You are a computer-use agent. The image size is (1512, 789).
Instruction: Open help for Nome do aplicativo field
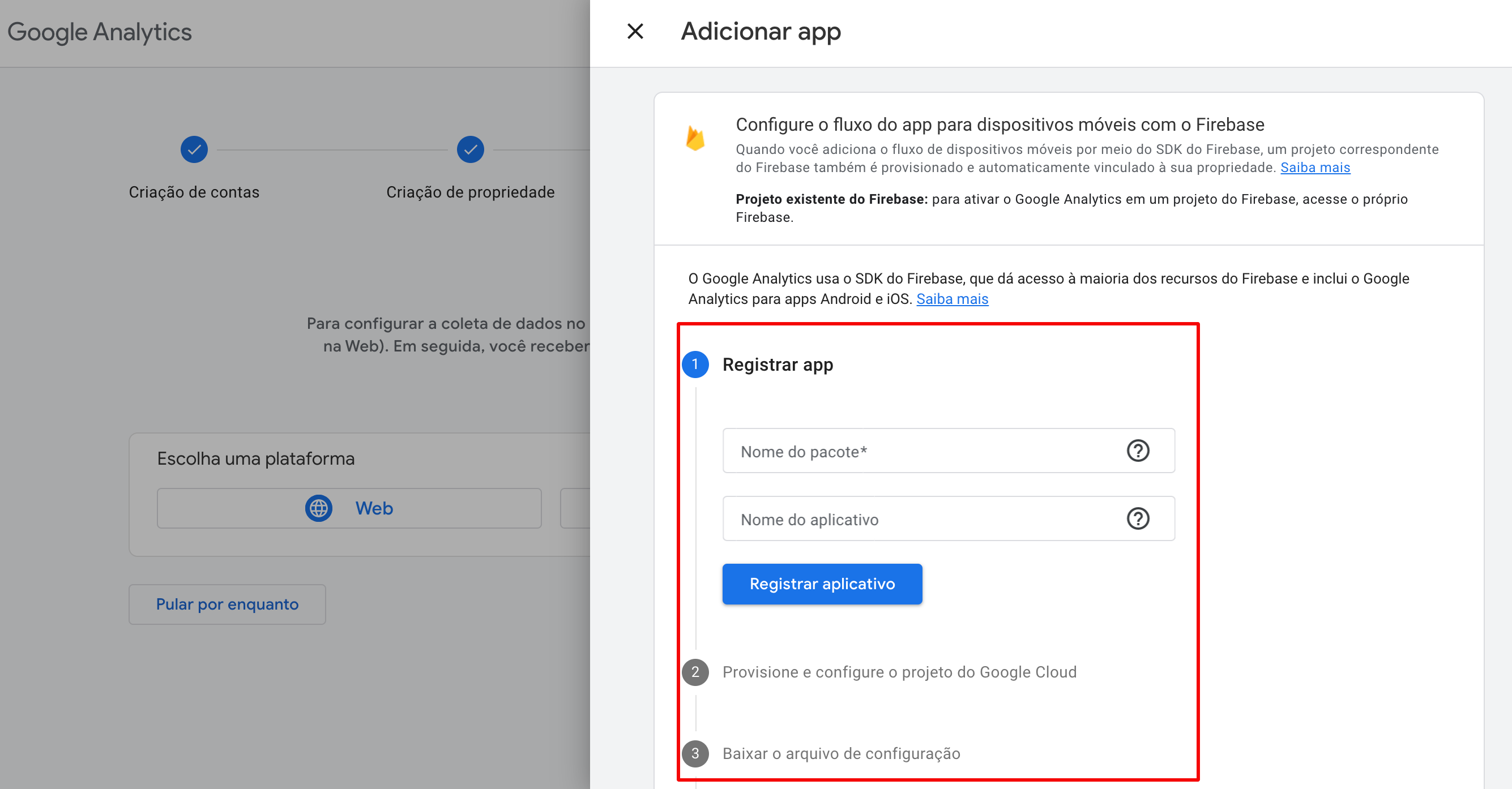tap(1138, 518)
